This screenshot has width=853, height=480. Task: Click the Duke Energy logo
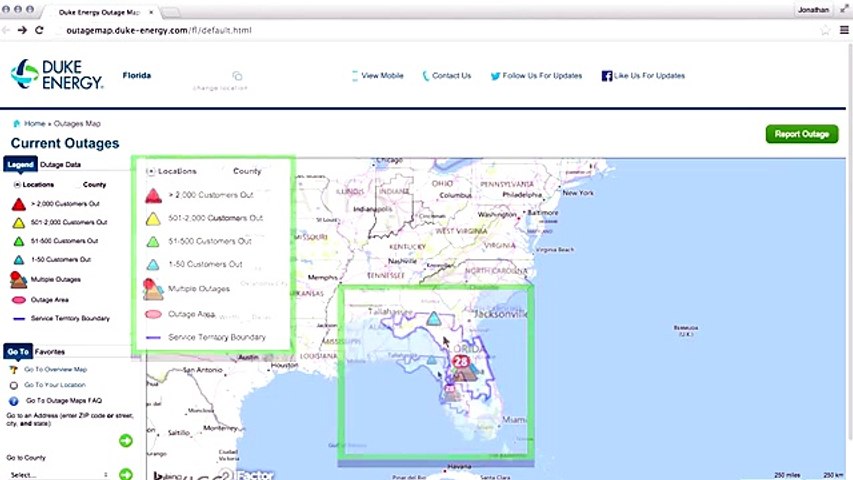57,75
